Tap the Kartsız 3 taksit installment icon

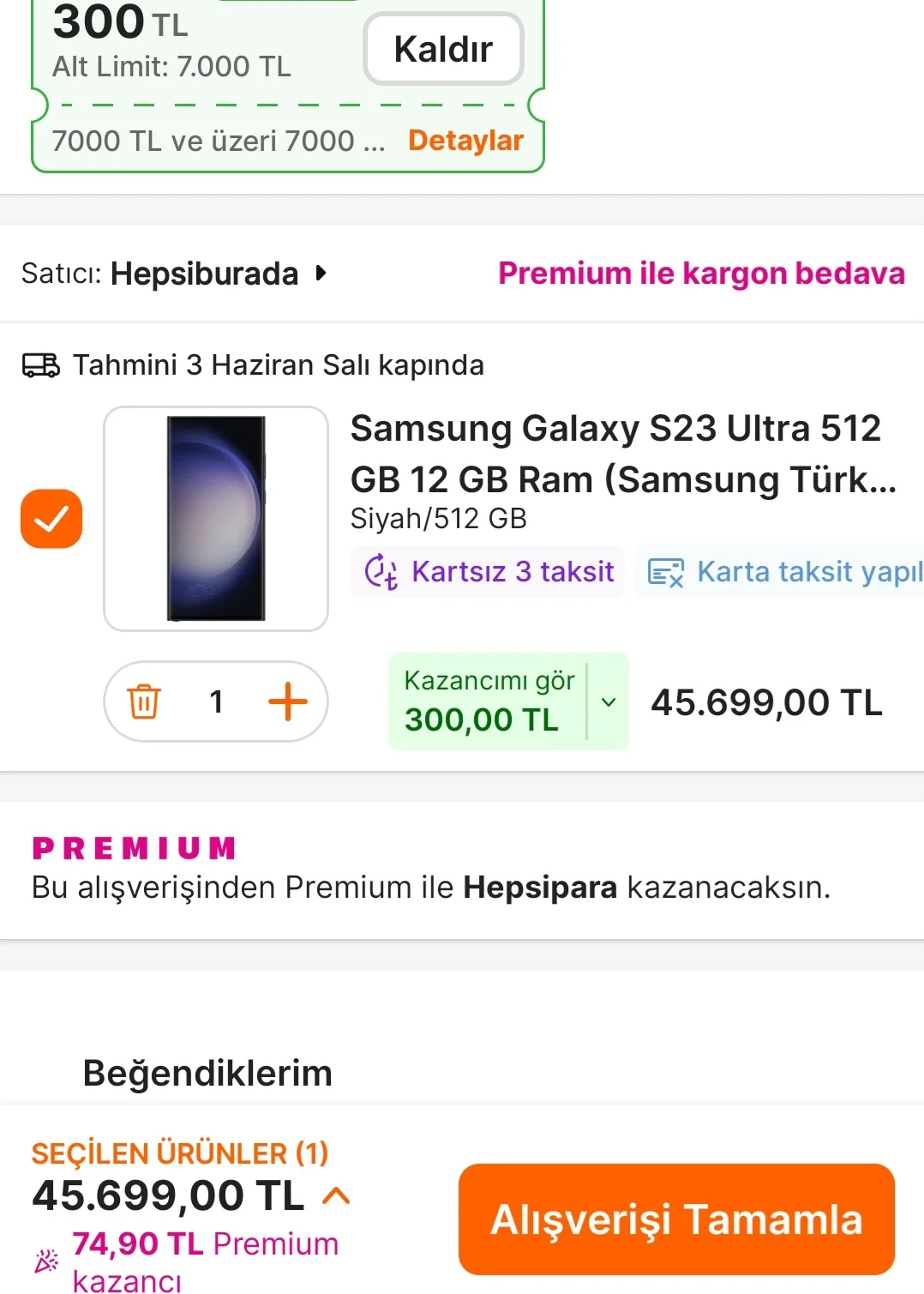pos(381,572)
